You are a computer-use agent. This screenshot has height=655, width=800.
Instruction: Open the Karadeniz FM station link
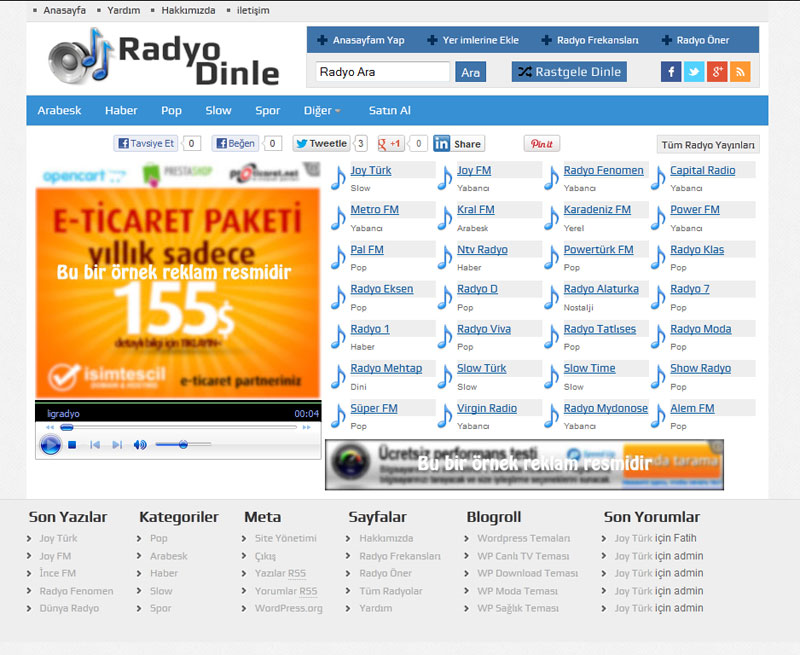coord(597,210)
